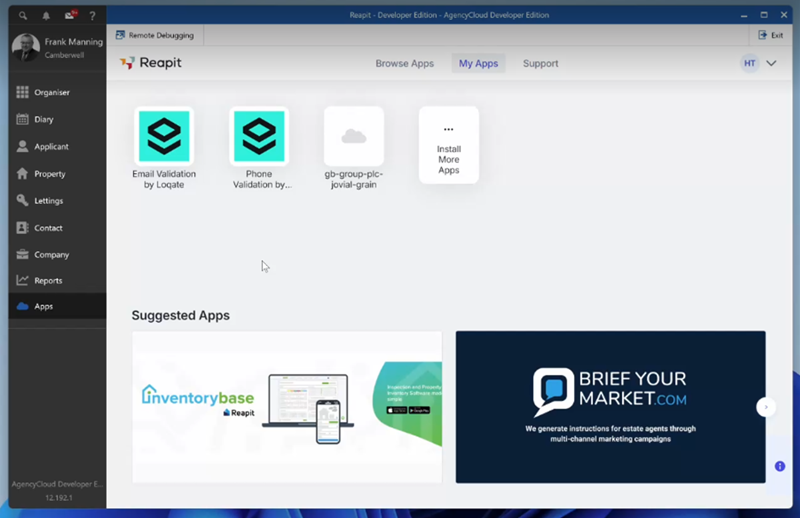Image resolution: width=800 pixels, height=518 pixels.
Task: Open the InventoryBase suggested app banner
Action: point(287,407)
